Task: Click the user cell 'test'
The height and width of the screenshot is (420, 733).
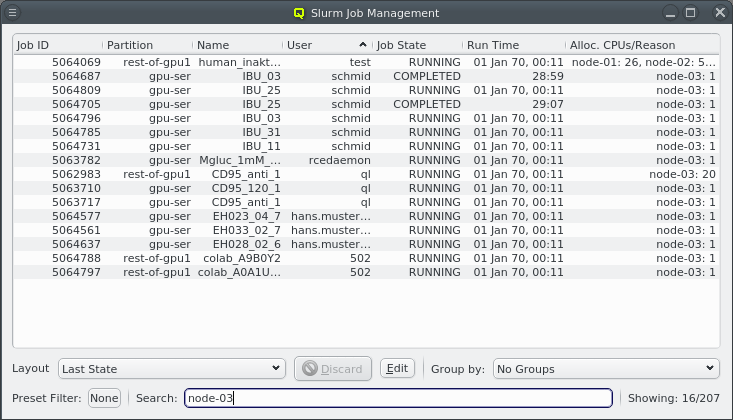Action: coord(360,62)
